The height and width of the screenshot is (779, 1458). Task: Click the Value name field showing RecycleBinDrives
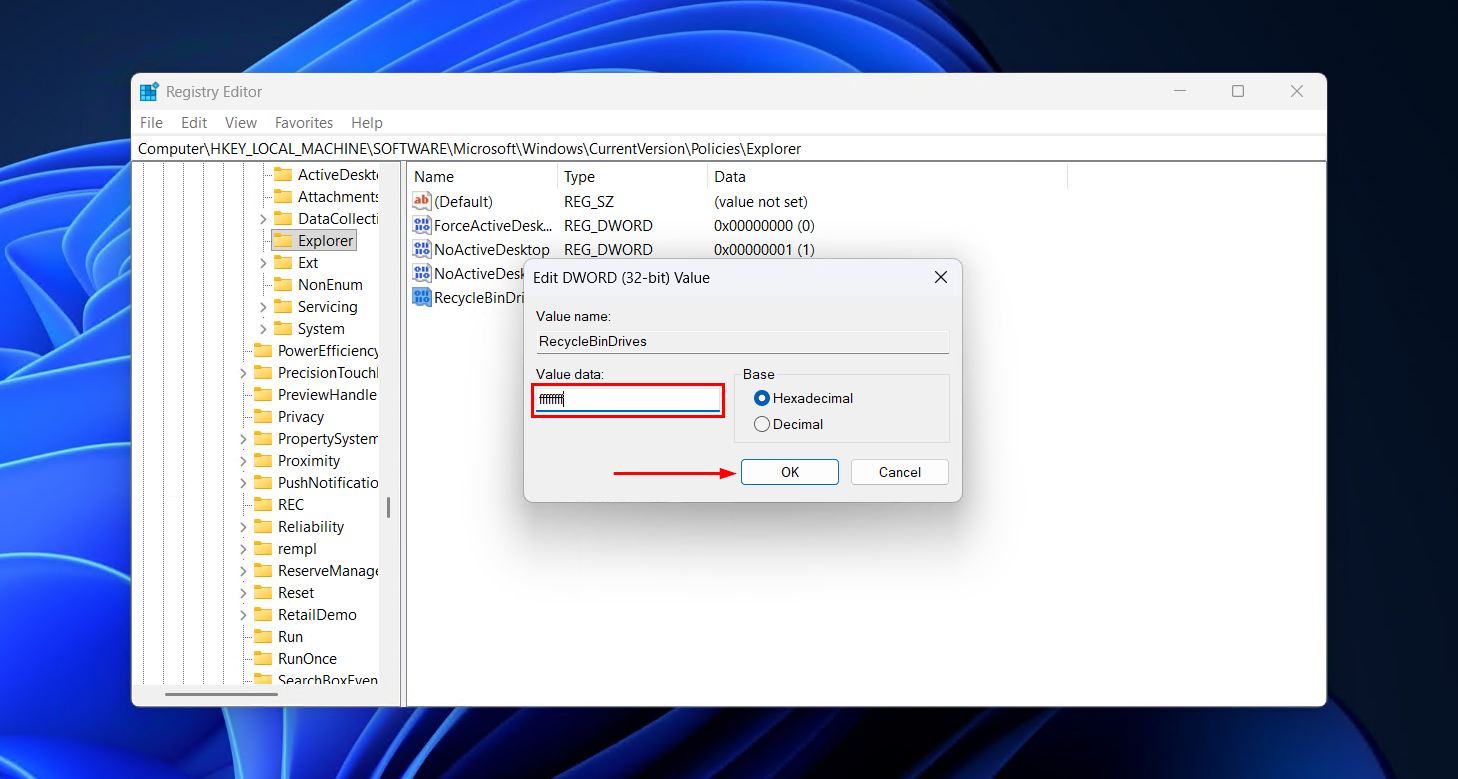pyautogui.click(x=742, y=342)
